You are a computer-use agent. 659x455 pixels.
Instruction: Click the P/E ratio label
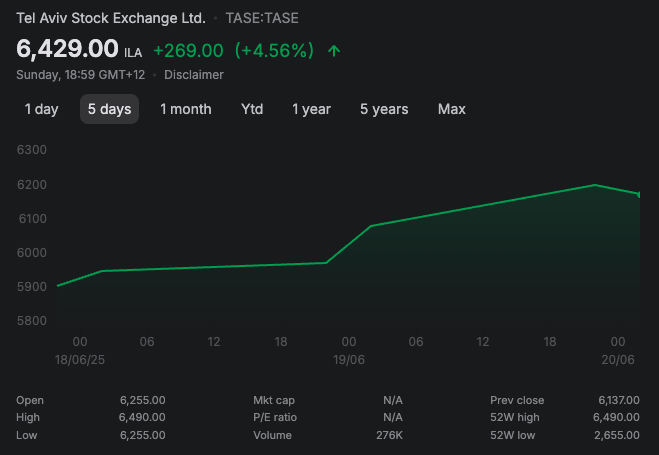point(275,418)
